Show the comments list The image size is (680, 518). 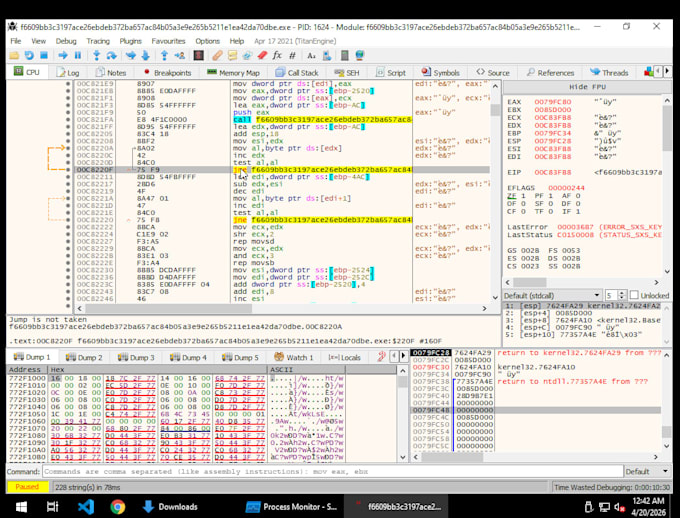pyautogui.click(x=232, y=56)
